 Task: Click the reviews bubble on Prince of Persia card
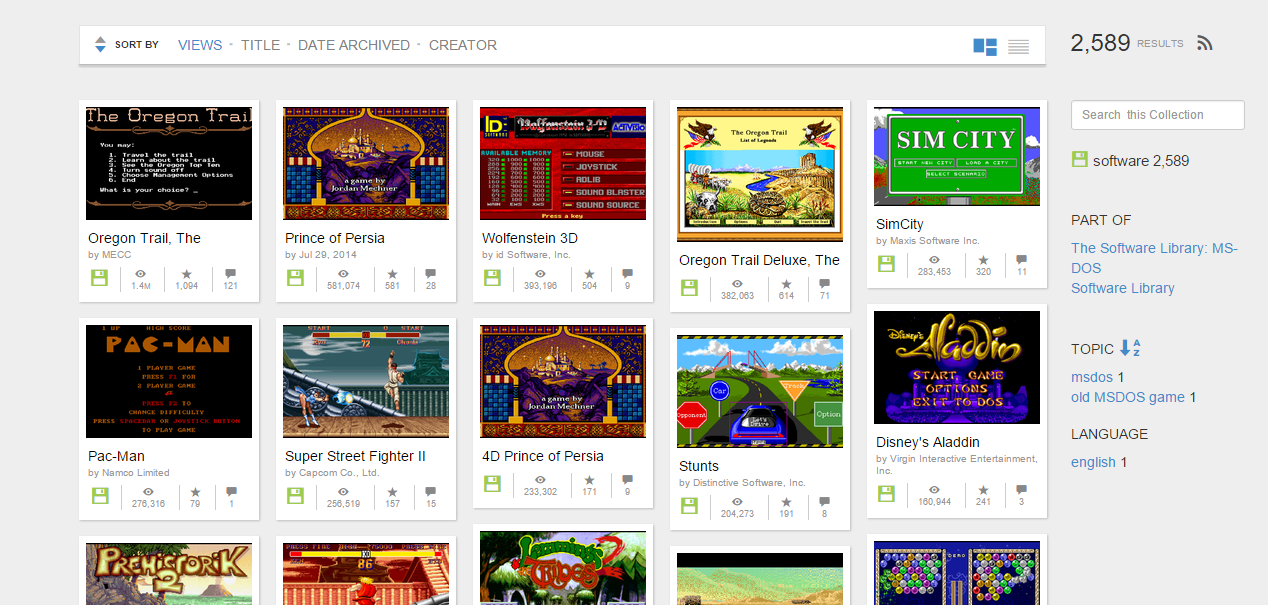pos(431,273)
